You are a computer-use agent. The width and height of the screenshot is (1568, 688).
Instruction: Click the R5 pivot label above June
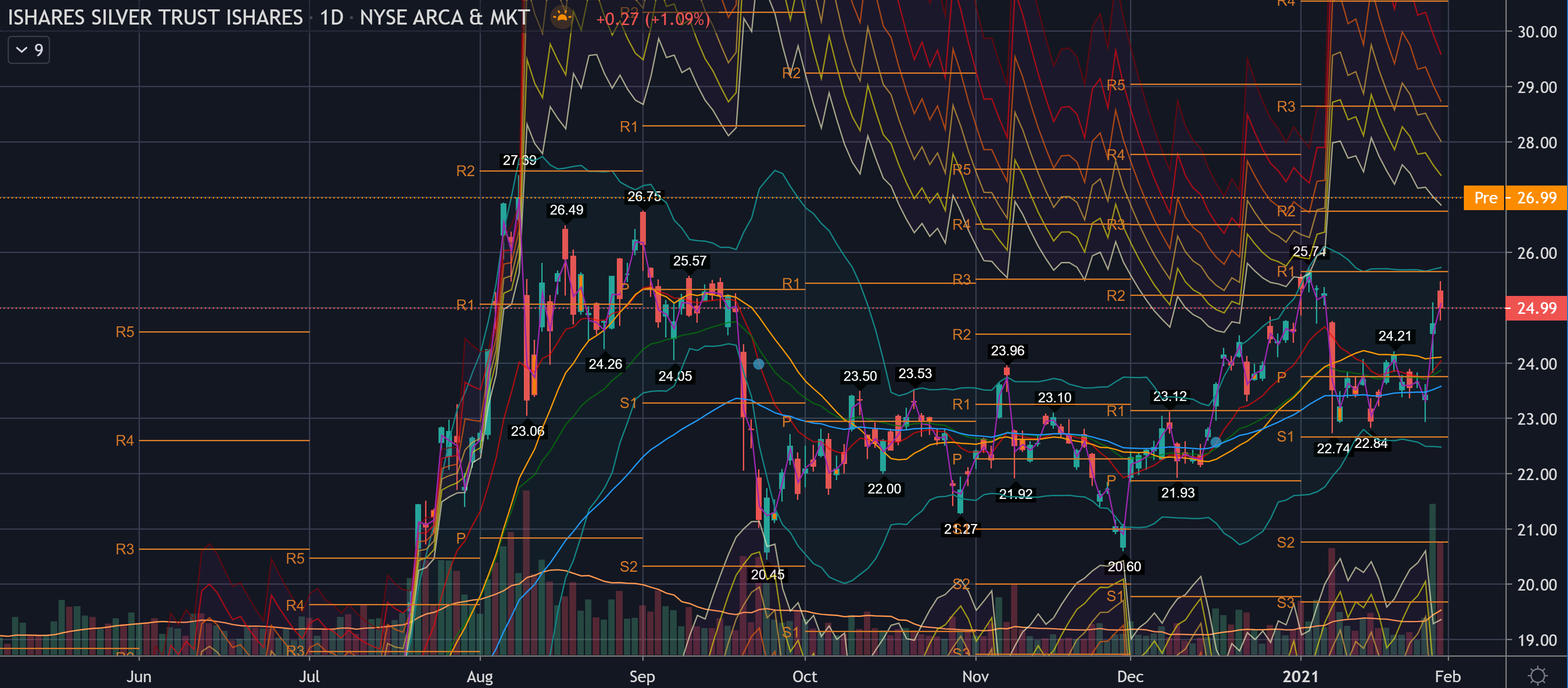125,332
